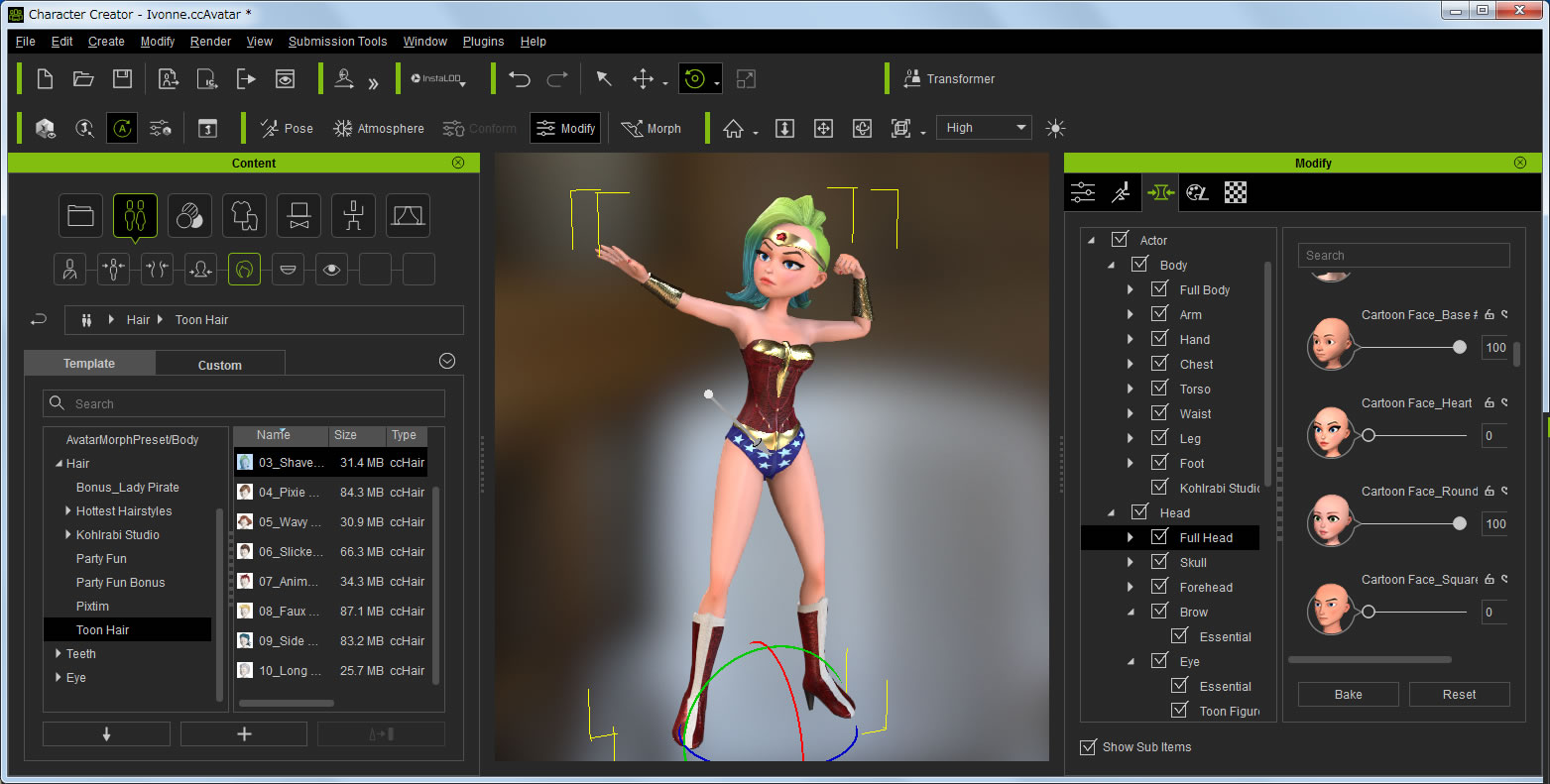Expand the Full Head node

click(x=1131, y=537)
